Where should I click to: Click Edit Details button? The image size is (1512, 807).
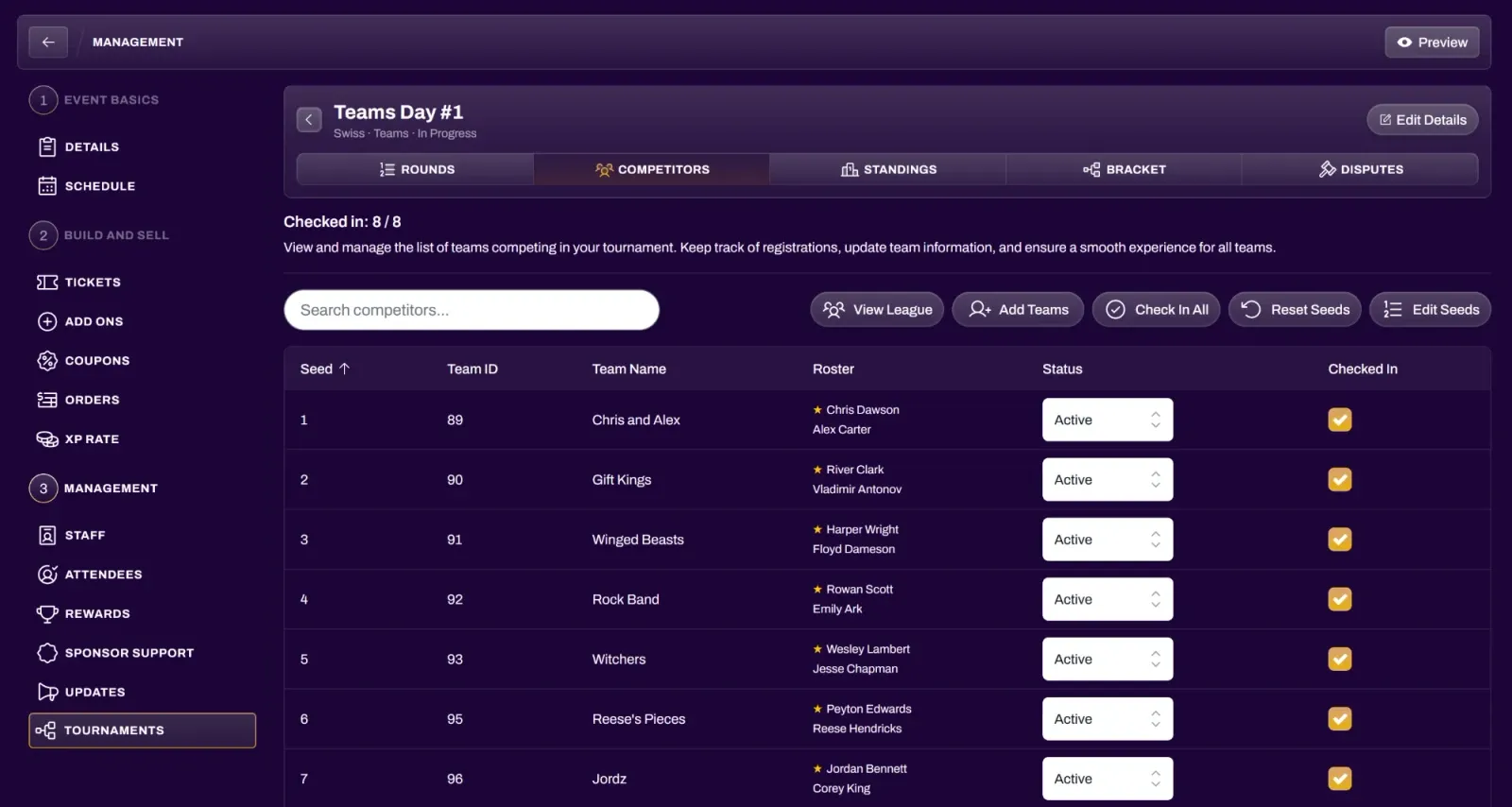point(1422,120)
